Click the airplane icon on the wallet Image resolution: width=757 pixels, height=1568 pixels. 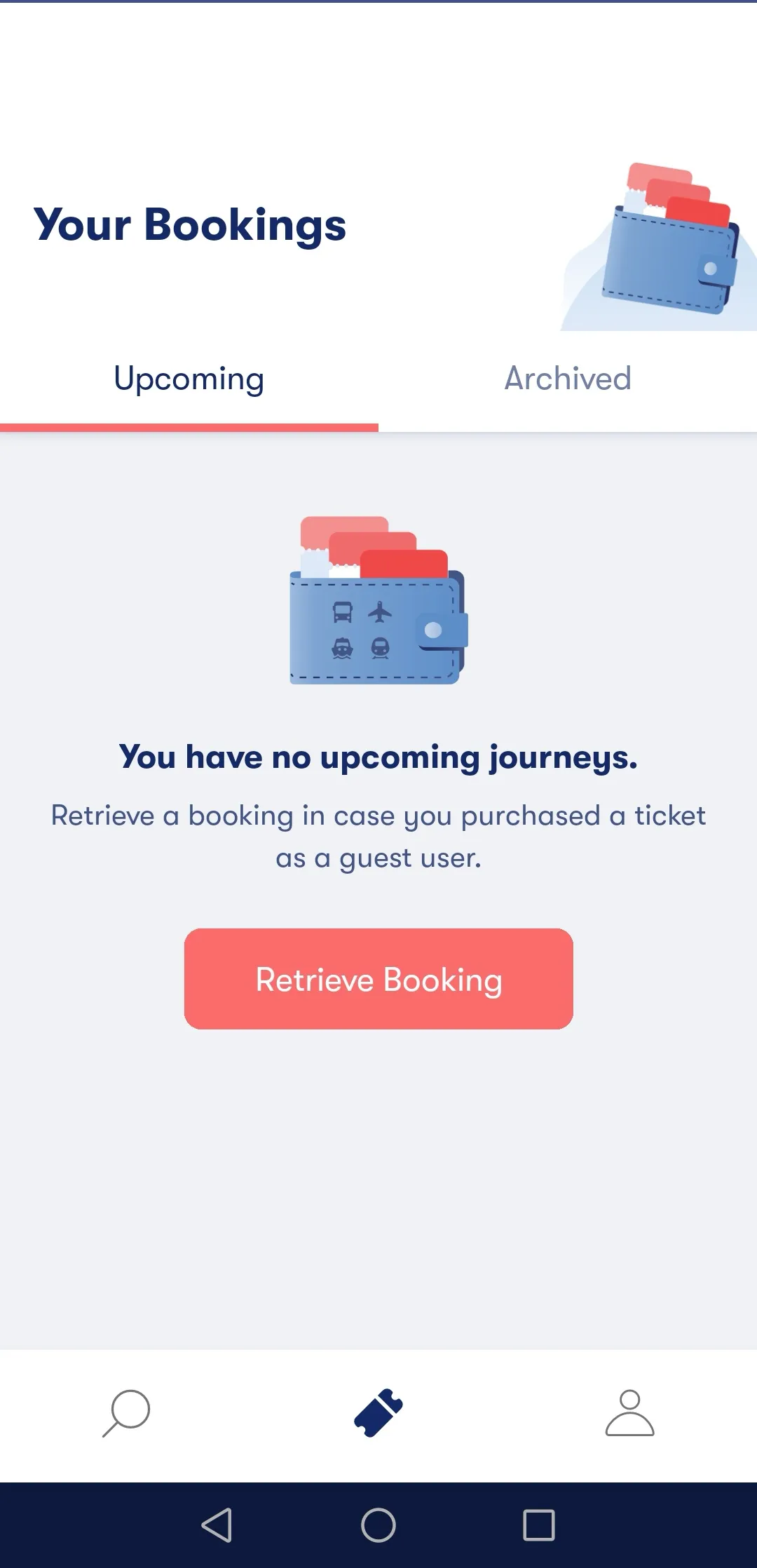coord(380,612)
